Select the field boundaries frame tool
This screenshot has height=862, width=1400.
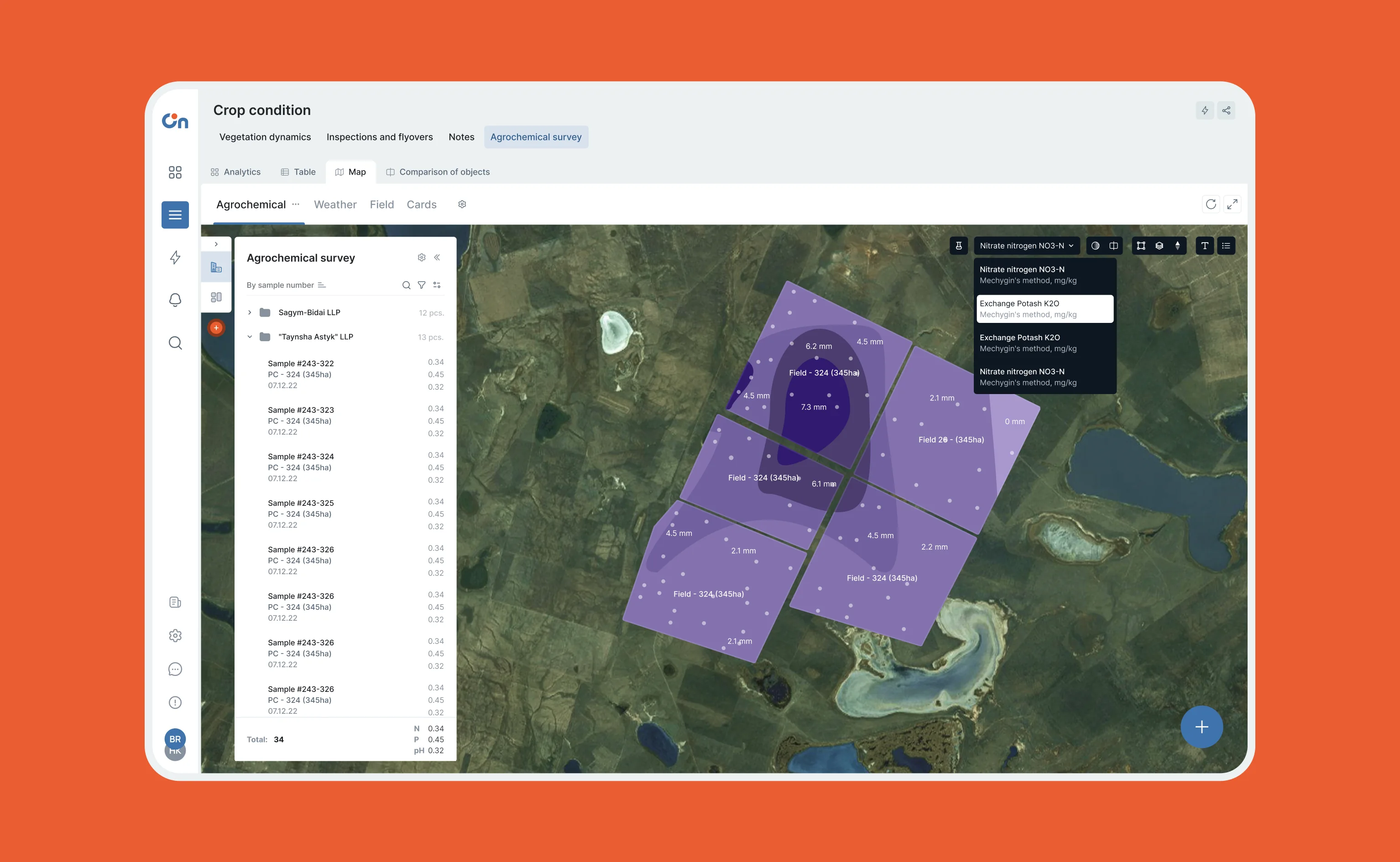[x=1140, y=246]
